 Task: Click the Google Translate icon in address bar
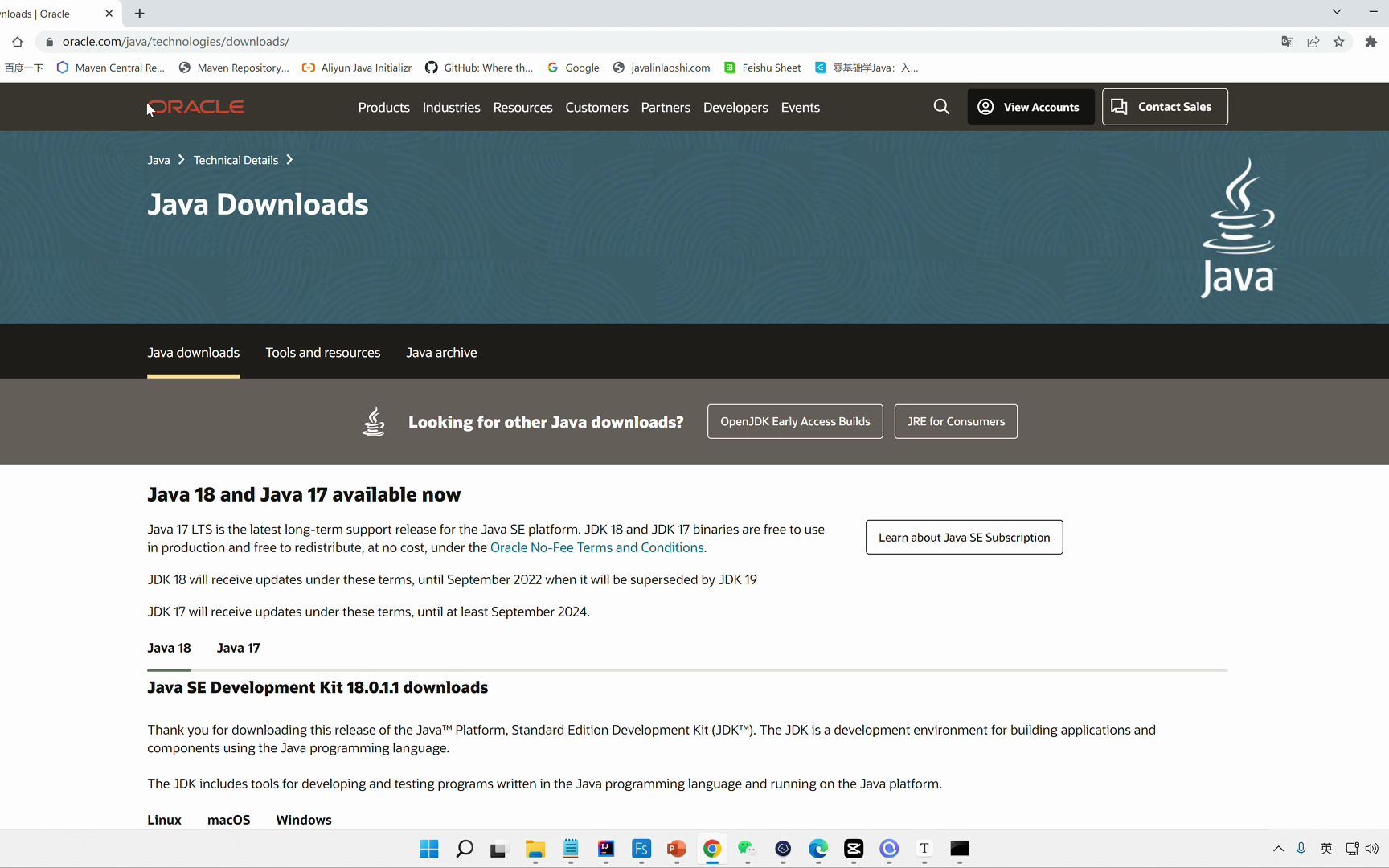pos(1288,42)
